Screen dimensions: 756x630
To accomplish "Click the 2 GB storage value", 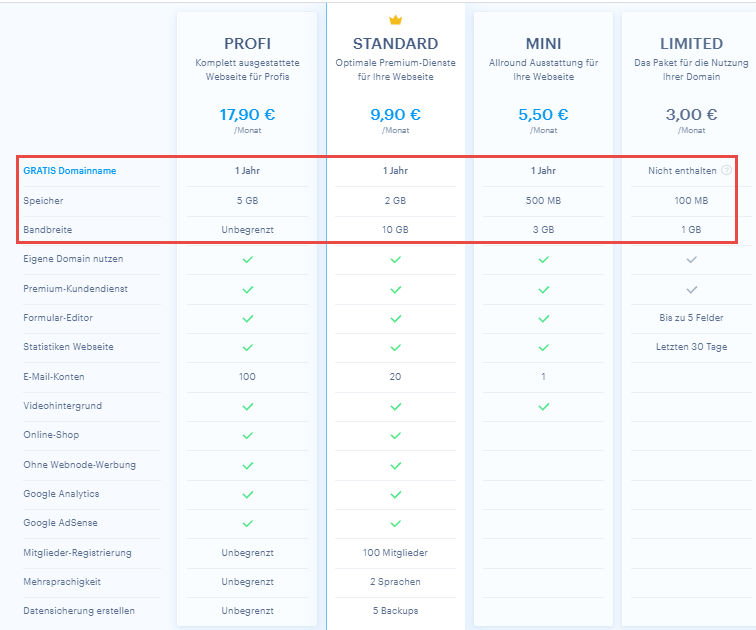I will (x=395, y=201).
